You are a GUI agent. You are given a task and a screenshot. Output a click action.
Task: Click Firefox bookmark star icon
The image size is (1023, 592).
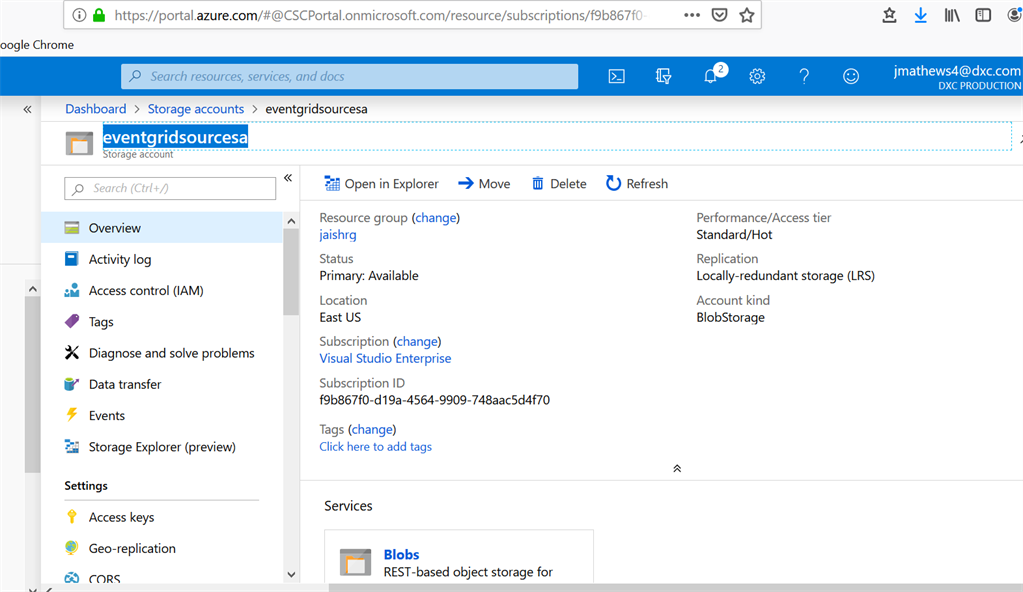point(747,15)
